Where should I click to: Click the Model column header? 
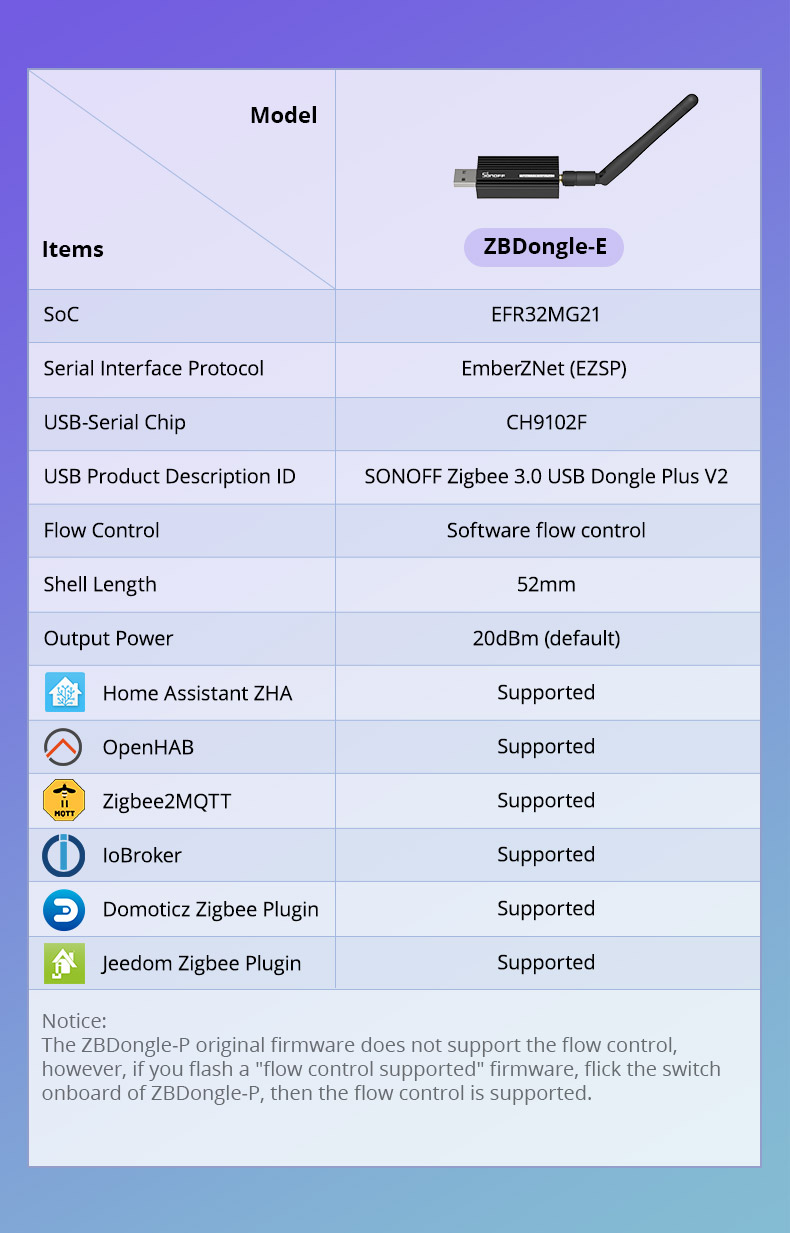click(283, 115)
